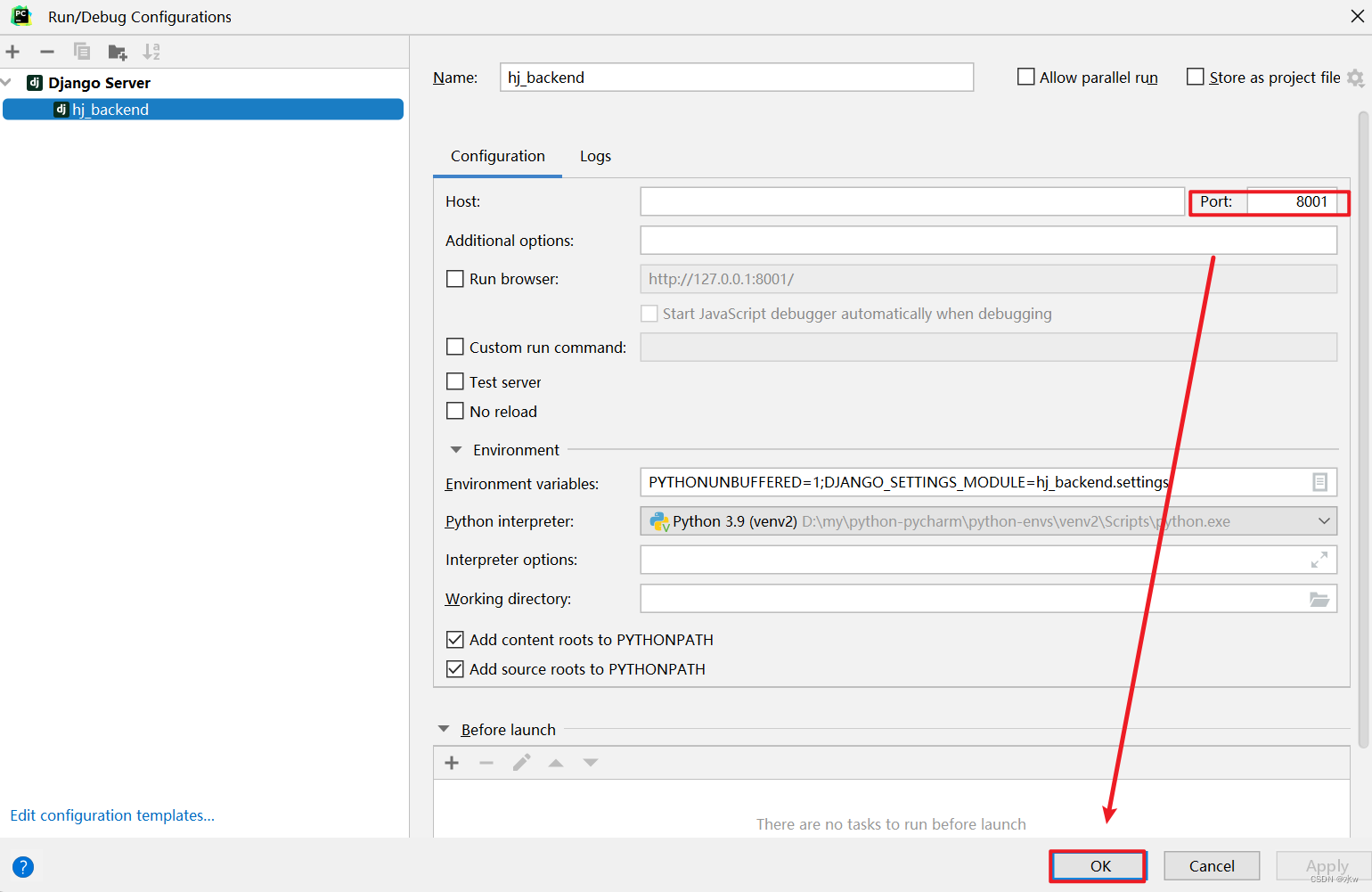Remove the before launch task
1372x892 pixels.
486,763
